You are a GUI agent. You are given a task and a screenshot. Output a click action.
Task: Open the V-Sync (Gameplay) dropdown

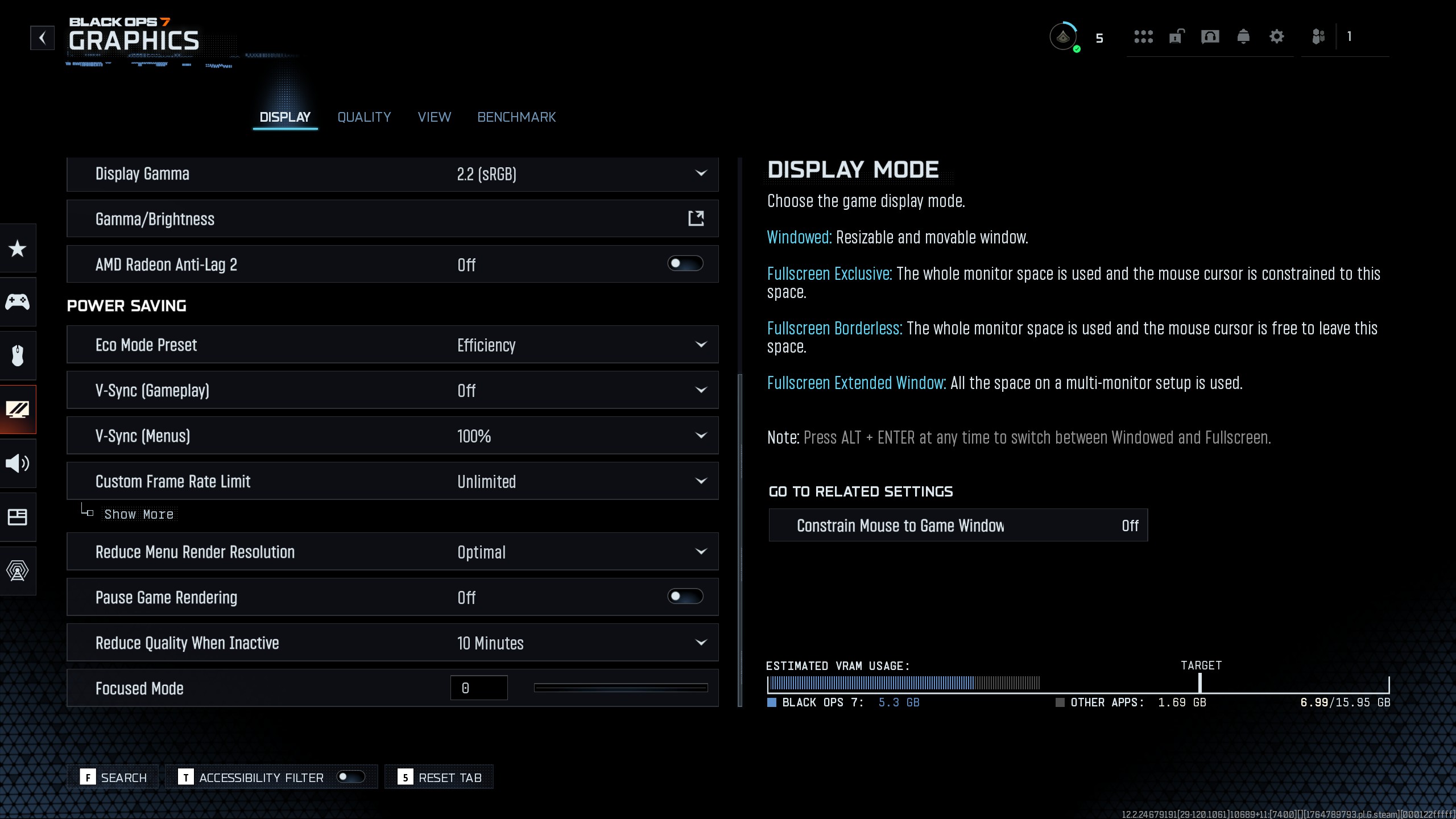point(701,390)
